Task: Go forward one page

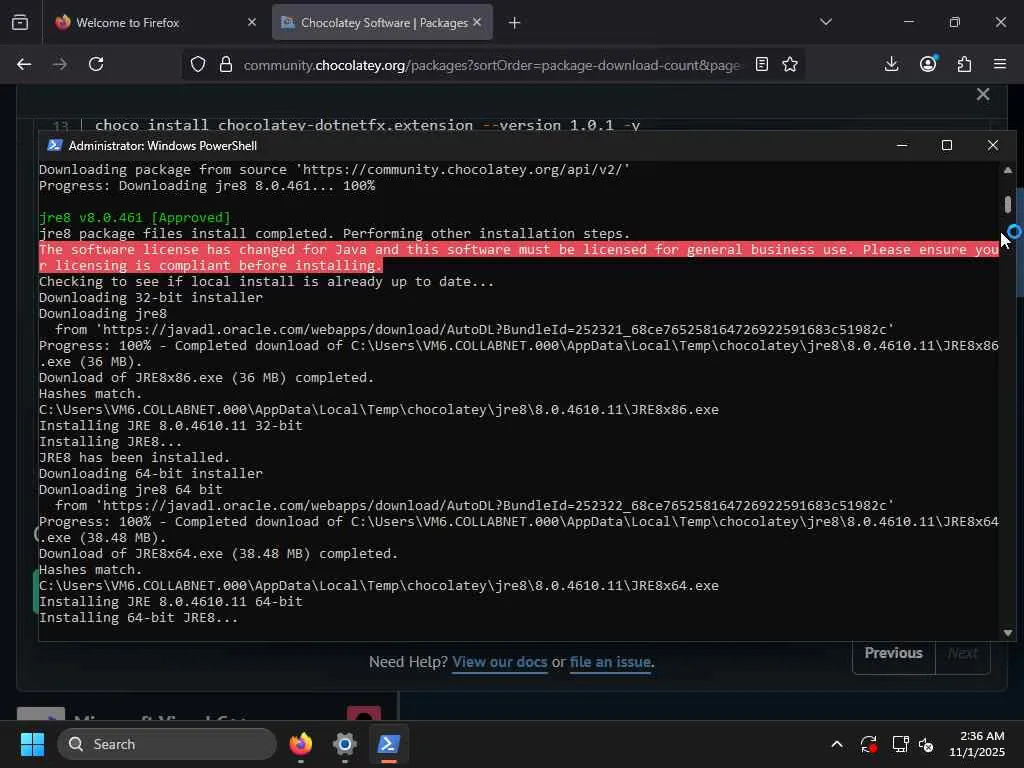Action: (60, 64)
